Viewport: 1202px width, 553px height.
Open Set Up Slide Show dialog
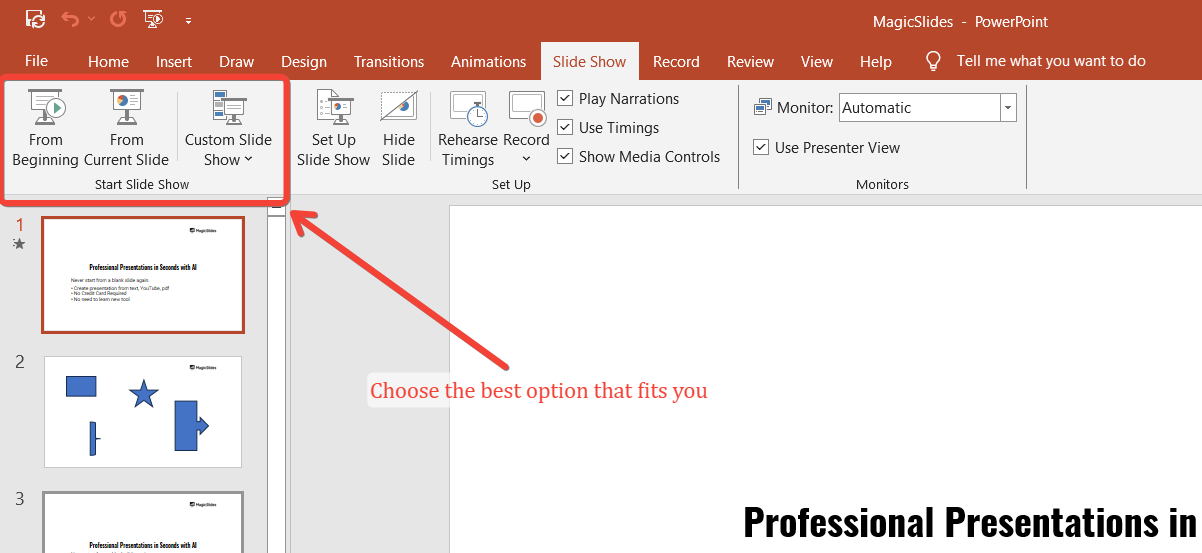tap(333, 128)
